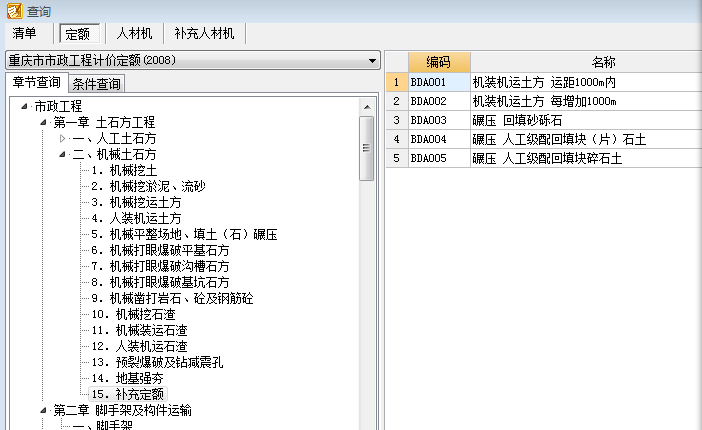The image size is (702, 430).
Task: Select 15. 补充定额 tree item
Action: click(128, 394)
